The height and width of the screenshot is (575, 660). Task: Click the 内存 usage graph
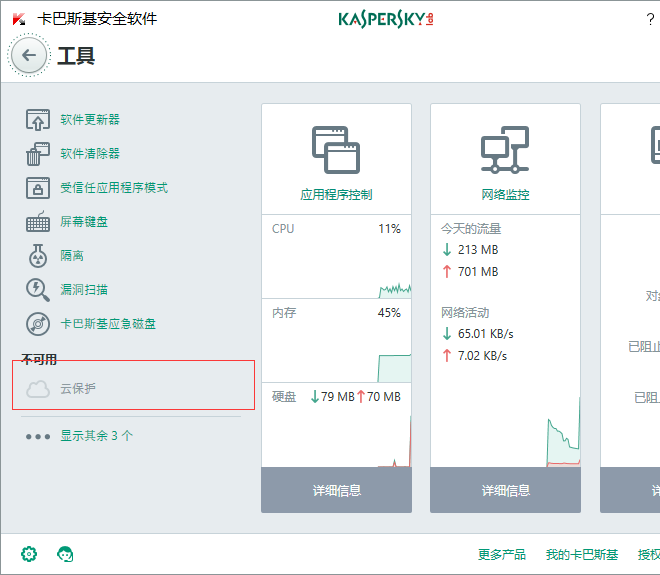point(394,368)
